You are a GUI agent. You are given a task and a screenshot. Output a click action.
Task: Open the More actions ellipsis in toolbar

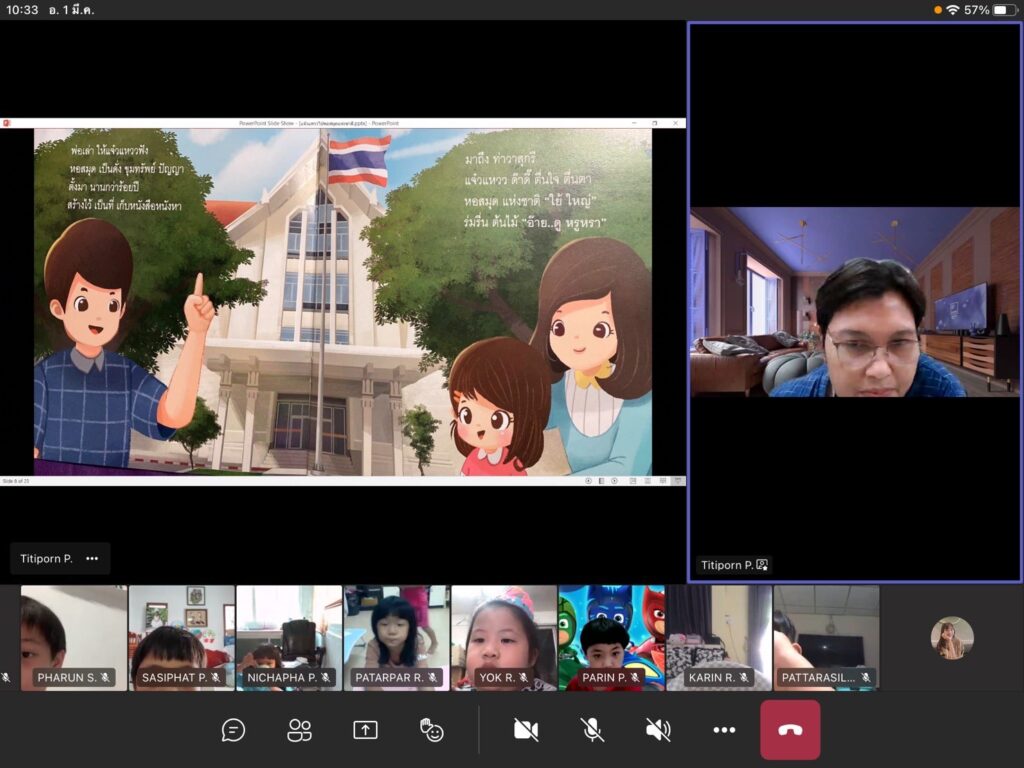[724, 730]
